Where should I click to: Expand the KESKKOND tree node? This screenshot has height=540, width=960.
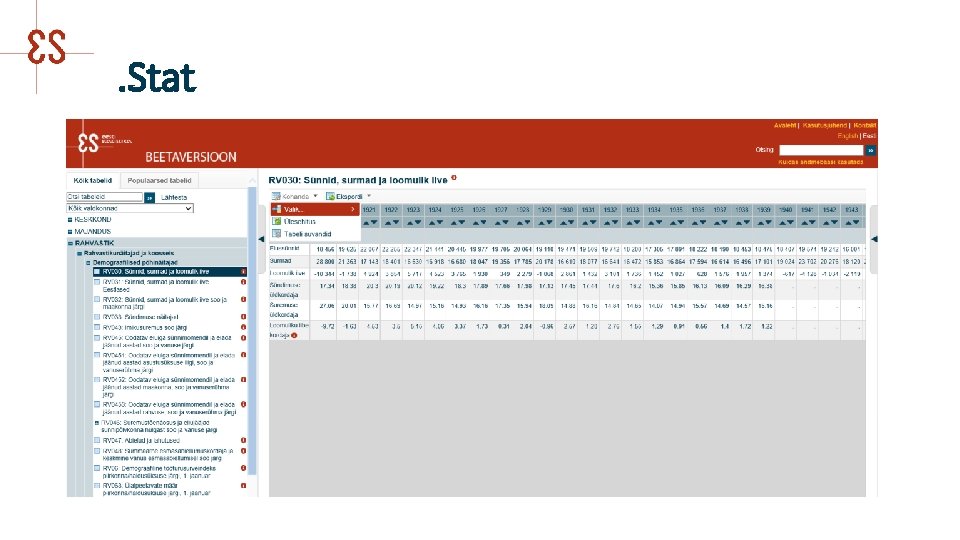(x=70, y=219)
